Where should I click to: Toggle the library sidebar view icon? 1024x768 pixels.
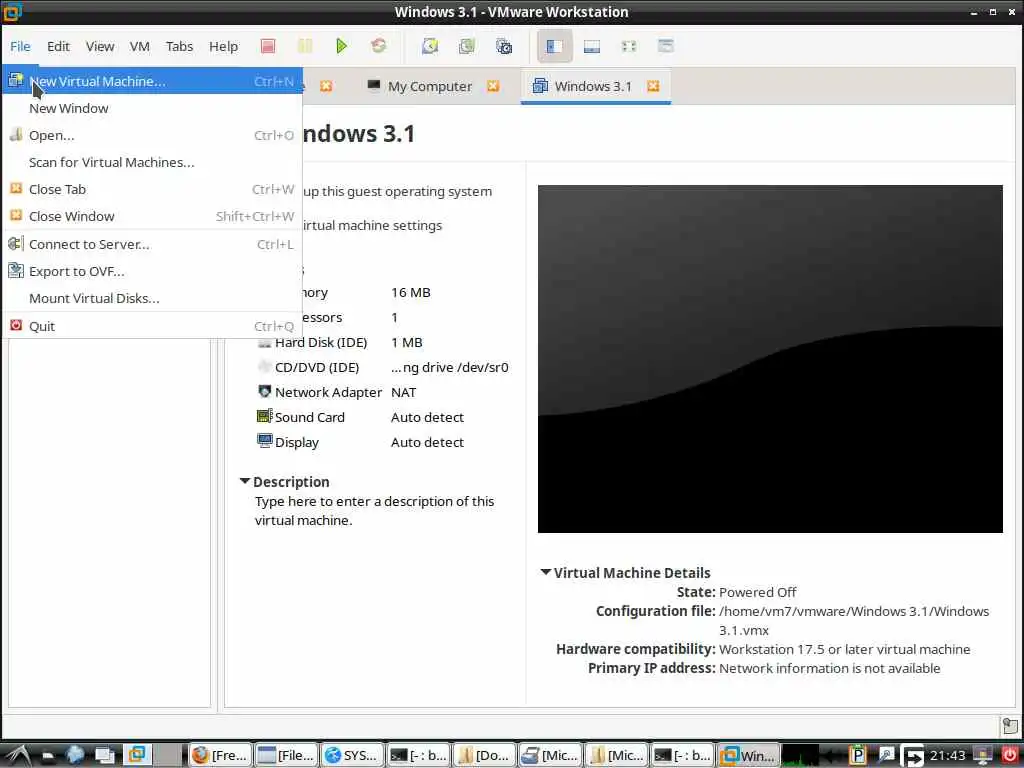pos(554,46)
